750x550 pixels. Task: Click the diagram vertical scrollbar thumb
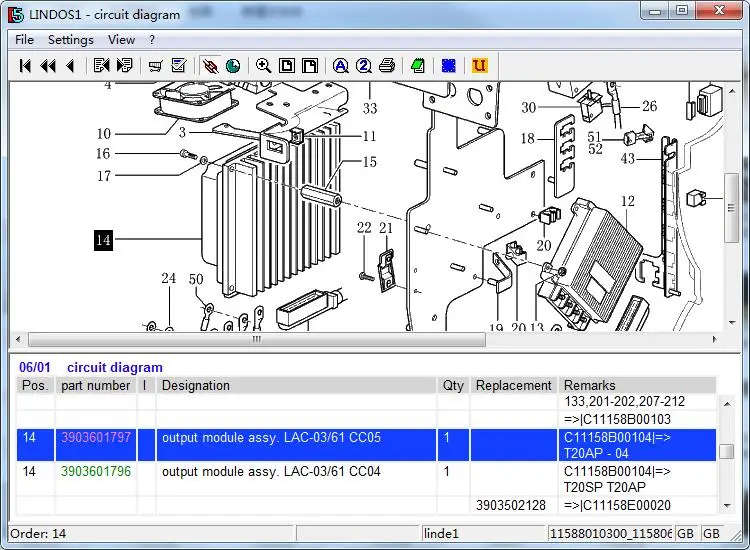732,208
